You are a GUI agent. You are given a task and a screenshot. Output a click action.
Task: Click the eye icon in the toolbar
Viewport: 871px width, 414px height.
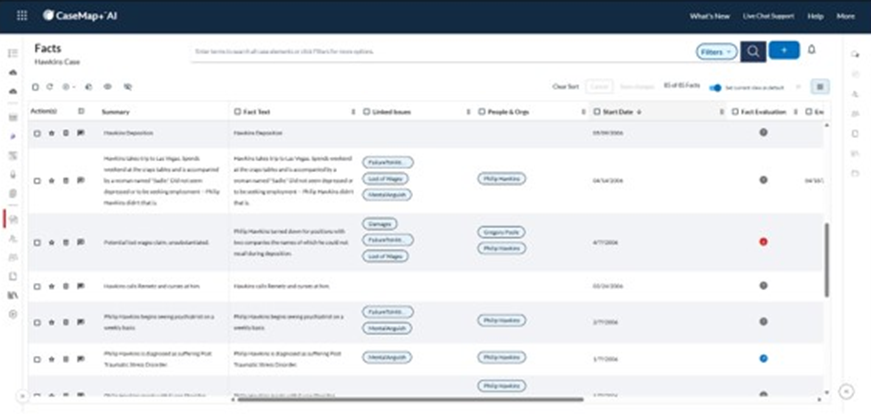click(107, 87)
